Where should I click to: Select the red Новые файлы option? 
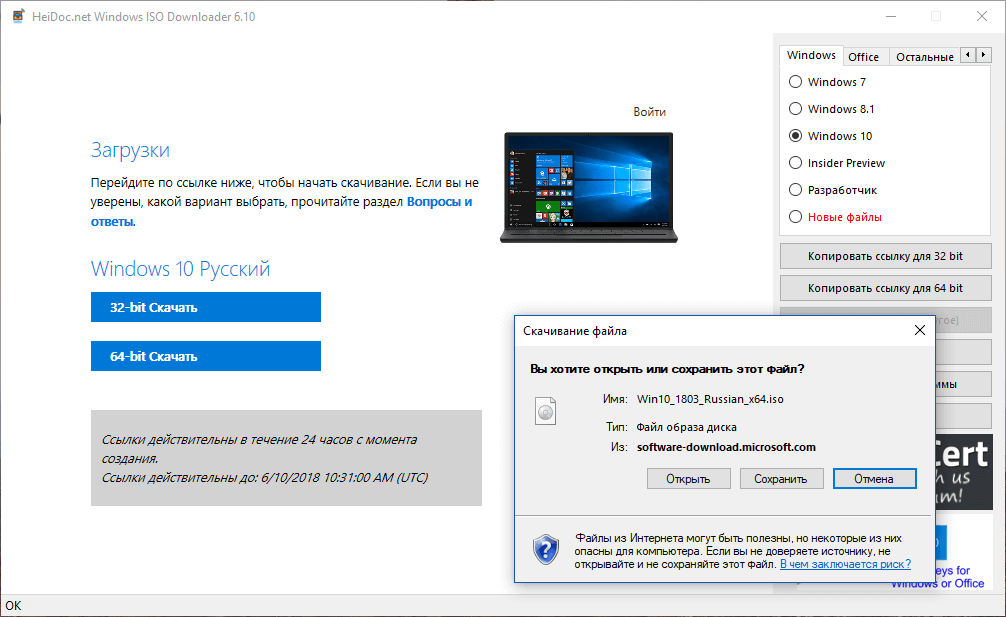(x=795, y=215)
